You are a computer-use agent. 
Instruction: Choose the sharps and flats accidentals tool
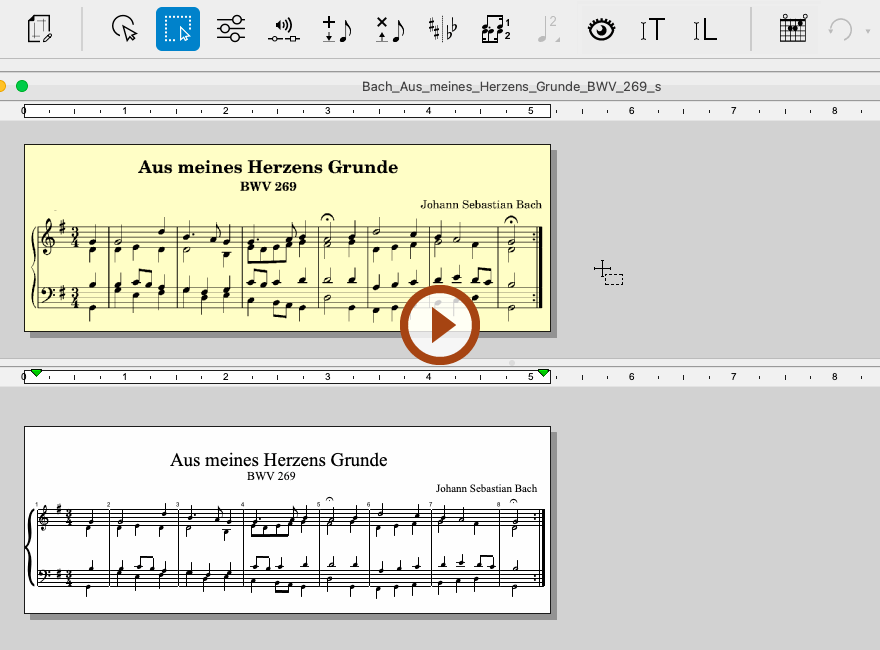(441, 29)
